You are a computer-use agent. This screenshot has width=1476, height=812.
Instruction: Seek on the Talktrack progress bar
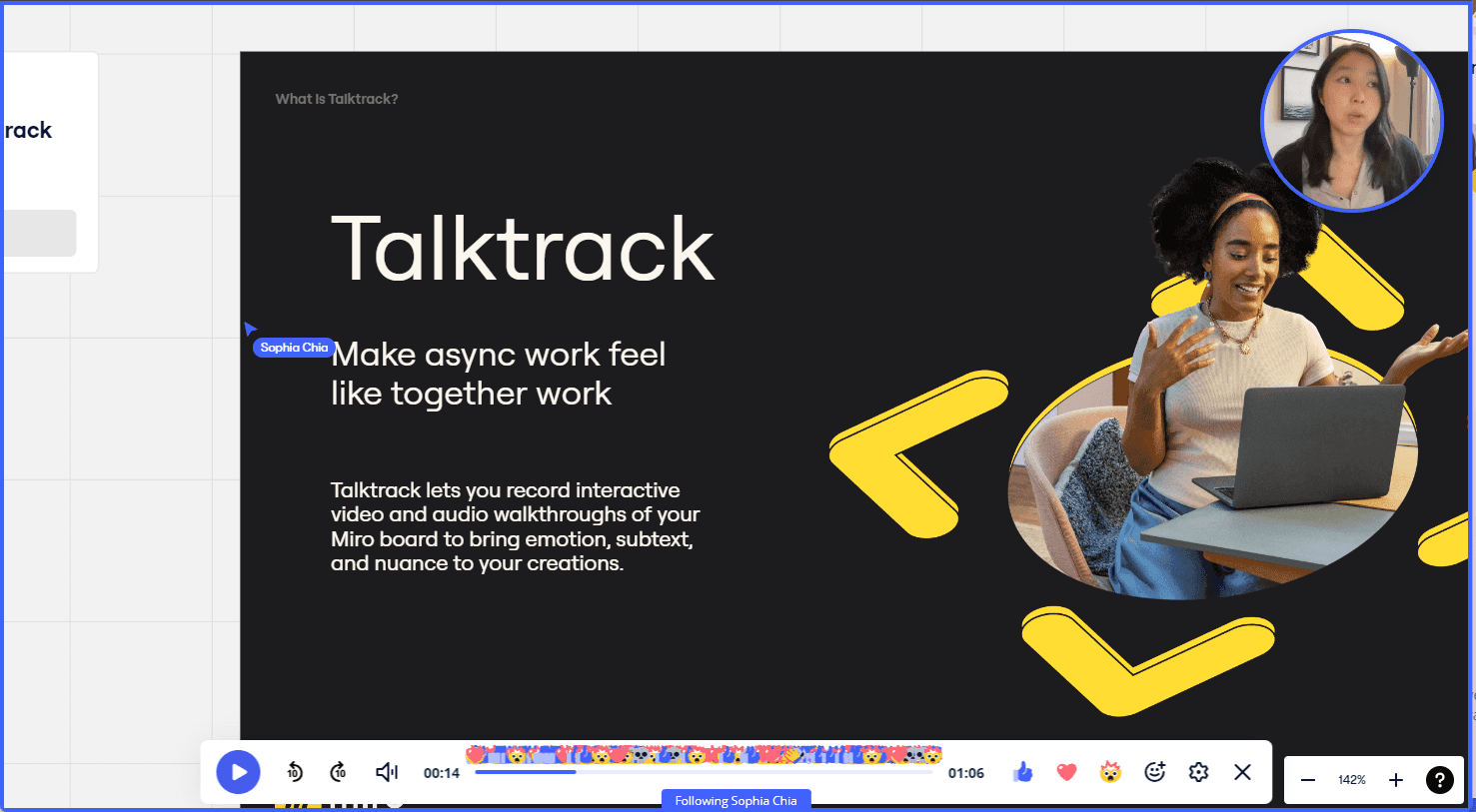[704, 772]
